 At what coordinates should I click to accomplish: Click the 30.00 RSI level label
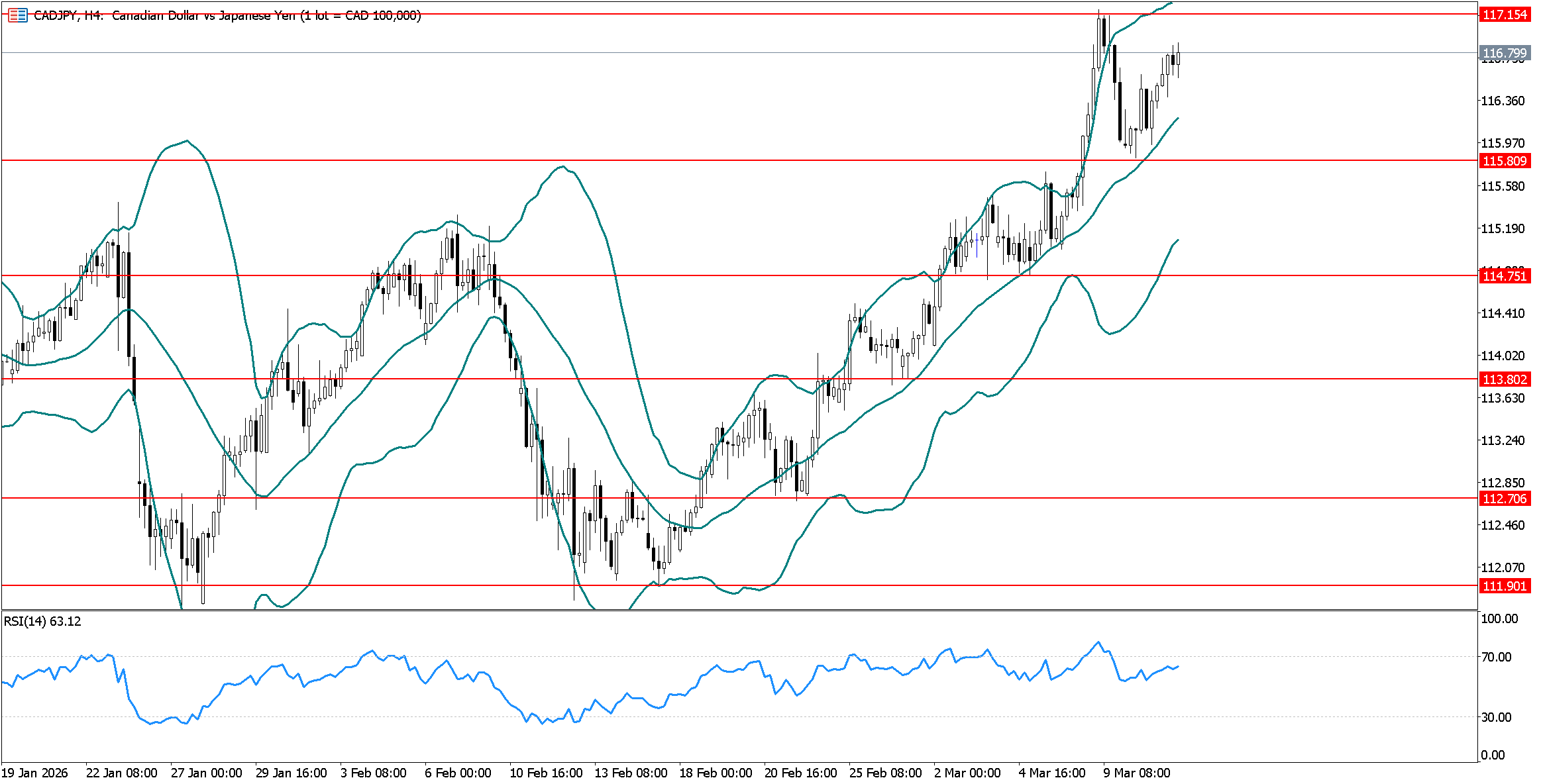point(1496,717)
